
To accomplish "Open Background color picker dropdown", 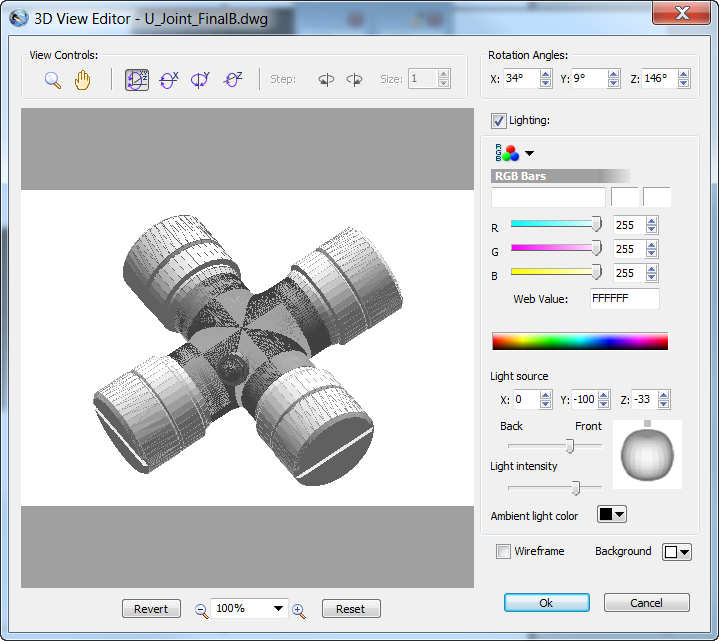I will pos(677,552).
